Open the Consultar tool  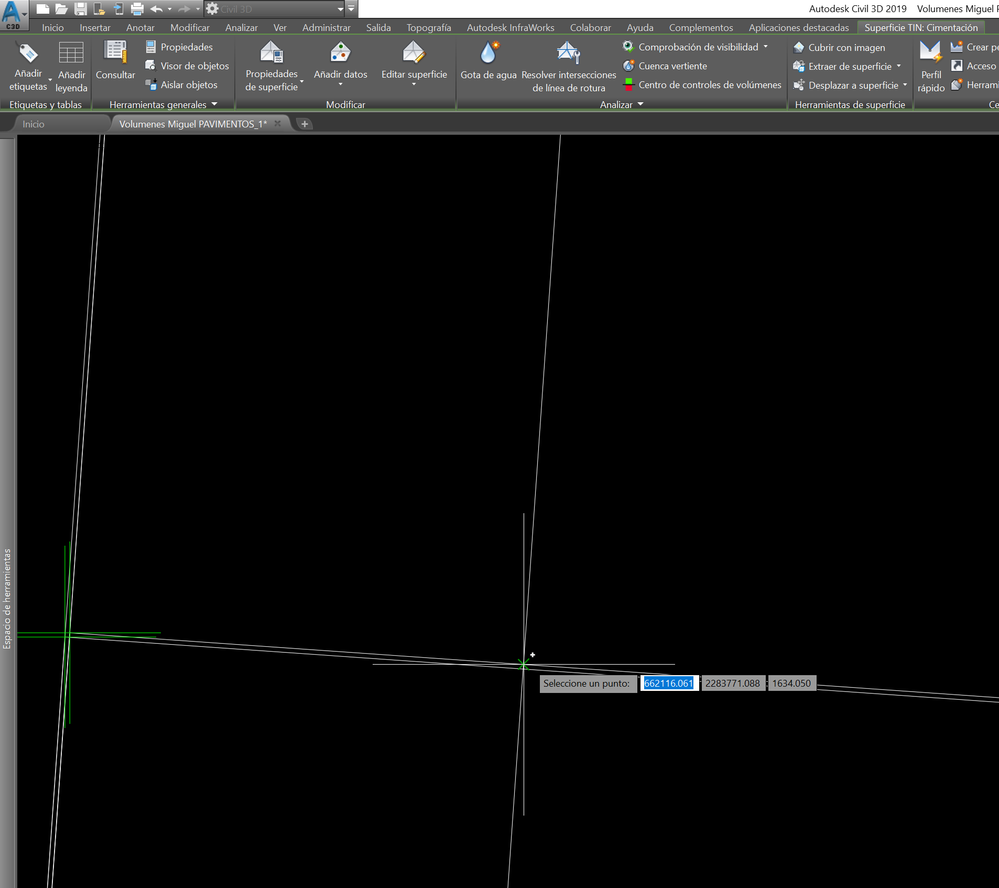coord(115,61)
